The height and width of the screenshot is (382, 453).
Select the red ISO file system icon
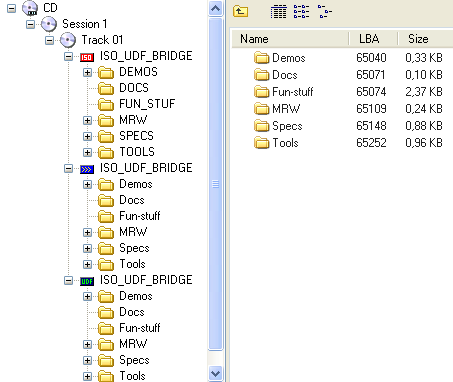[87, 57]
